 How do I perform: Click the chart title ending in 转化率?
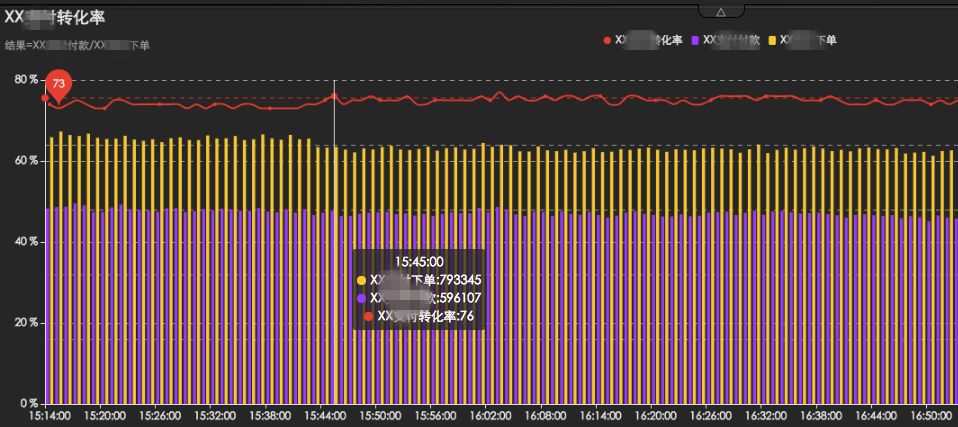pos(55,18)
